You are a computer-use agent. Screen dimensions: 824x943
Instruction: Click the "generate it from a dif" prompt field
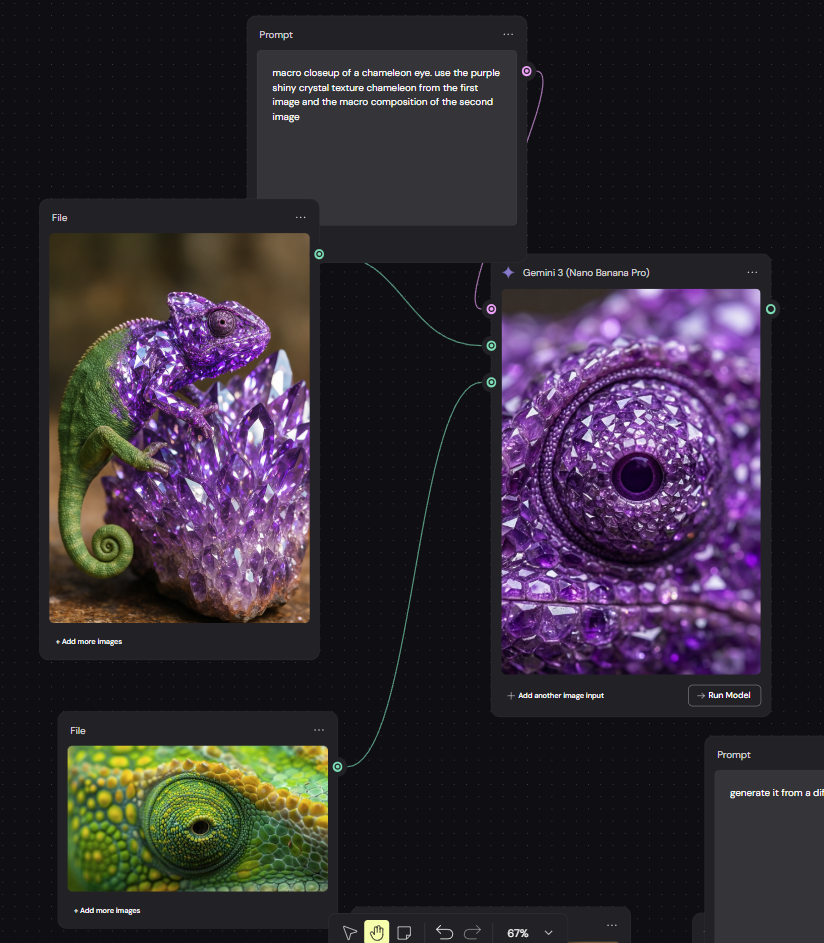[769, 854]
